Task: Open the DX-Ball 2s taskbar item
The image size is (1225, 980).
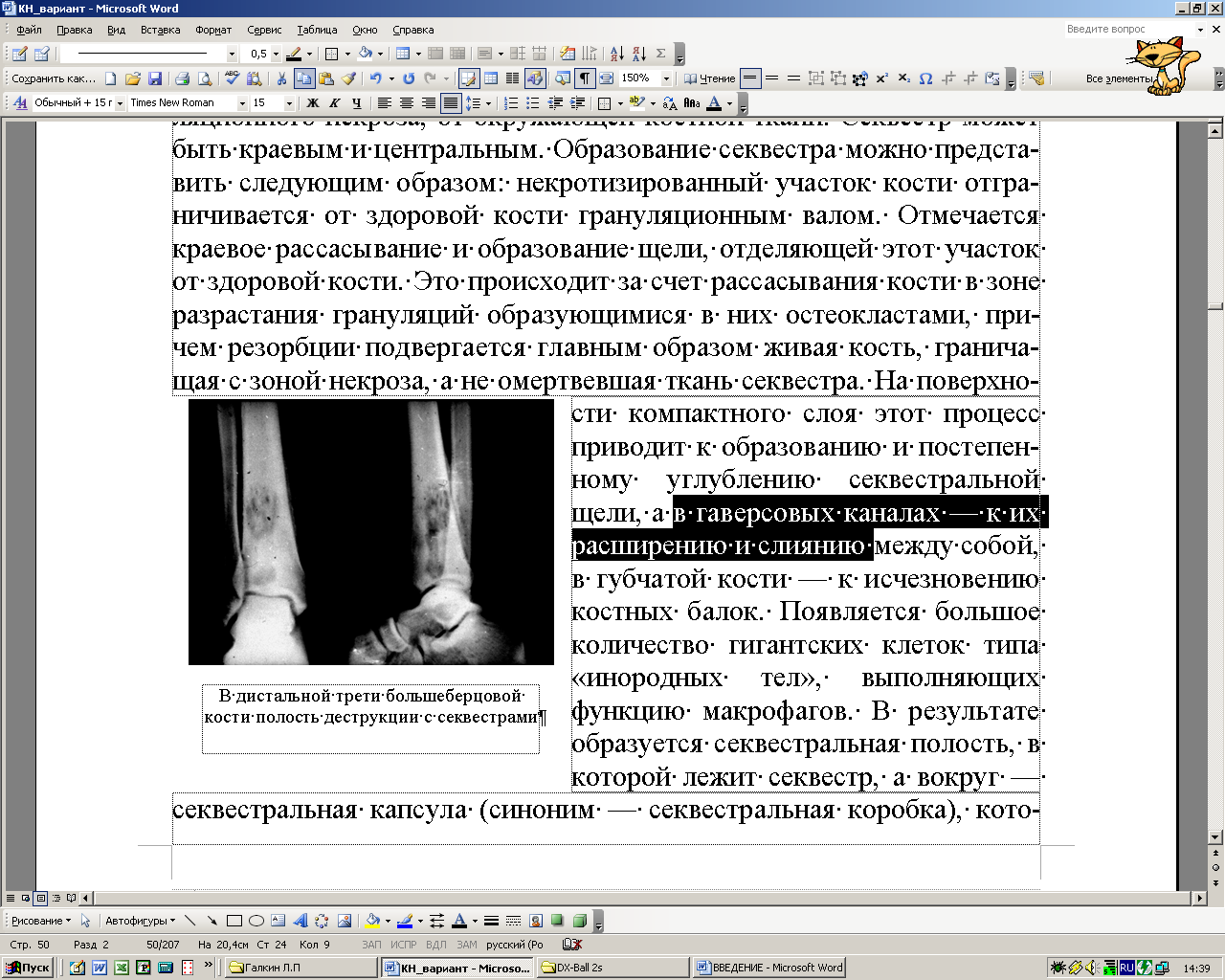Action: (x=612, y=968)
